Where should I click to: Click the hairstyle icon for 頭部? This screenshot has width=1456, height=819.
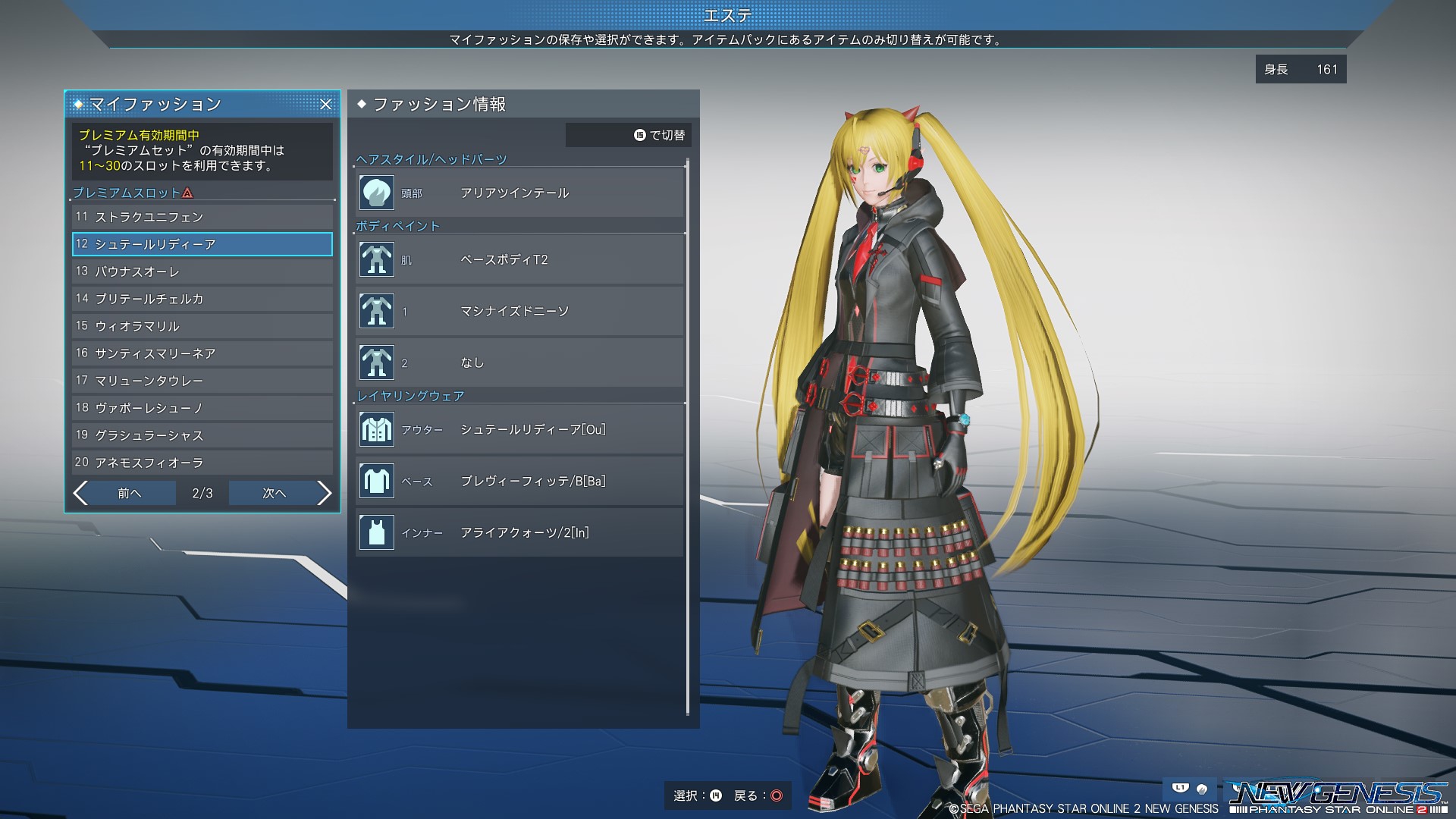[x=376, y=193]
